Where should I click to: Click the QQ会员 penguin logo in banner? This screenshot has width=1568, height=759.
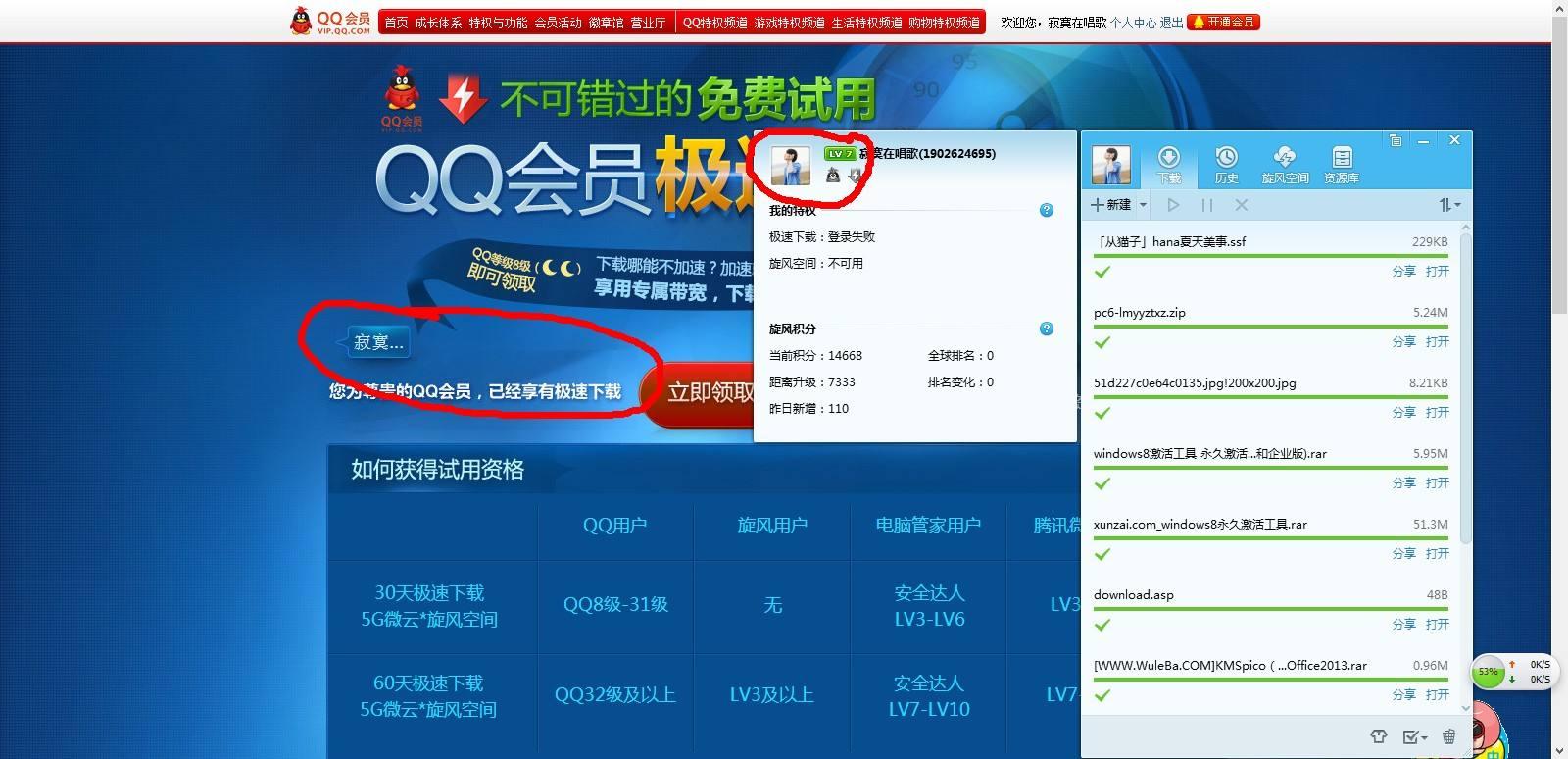(x=402, y=98)
